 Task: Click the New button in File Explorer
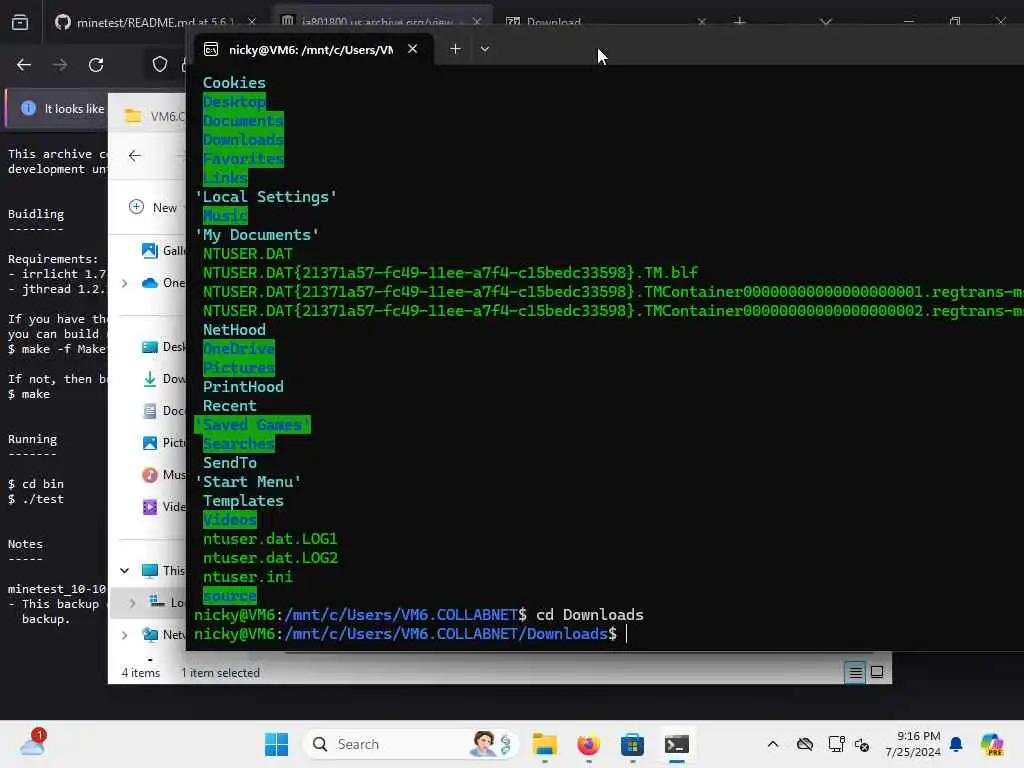click(x=154, y=207)
